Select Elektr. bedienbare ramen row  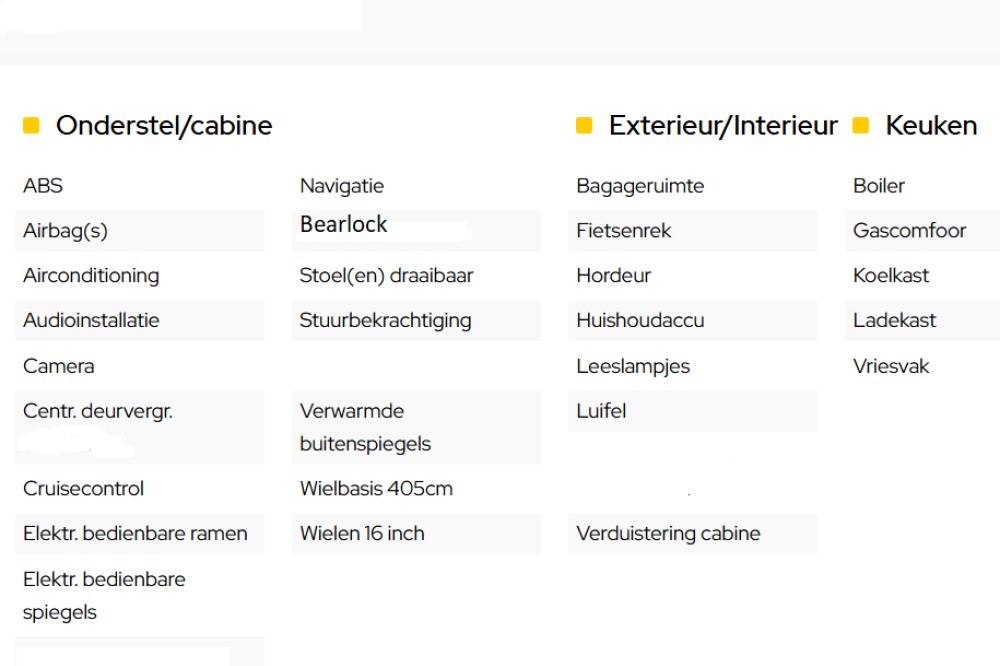click(x=140, y=533)
